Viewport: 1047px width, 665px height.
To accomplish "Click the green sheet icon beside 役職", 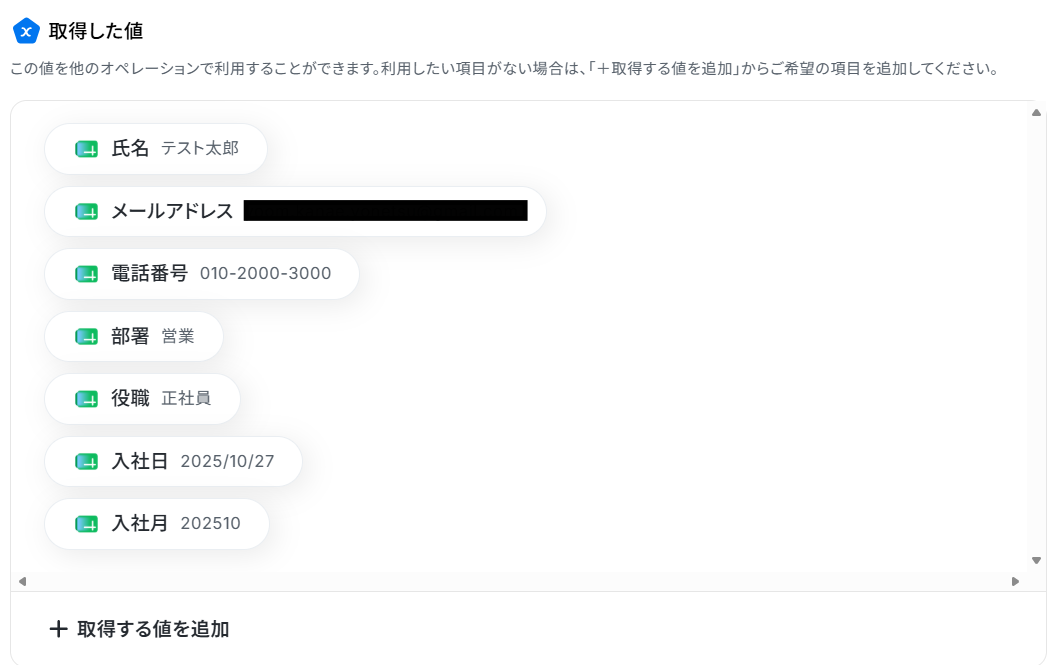I will point(86,399).
